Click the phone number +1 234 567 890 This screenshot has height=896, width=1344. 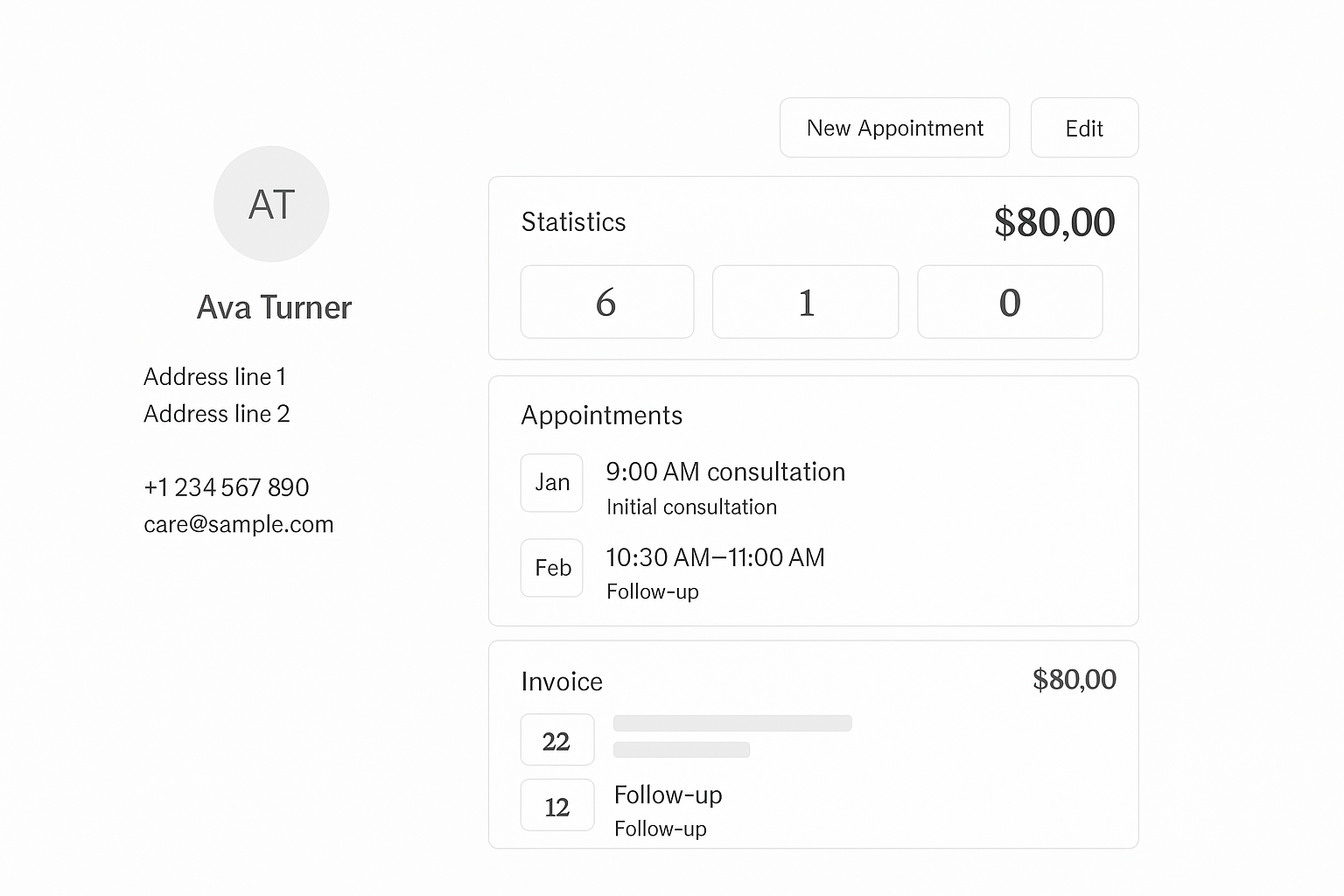pyautogui.click(x=226, y=486)
